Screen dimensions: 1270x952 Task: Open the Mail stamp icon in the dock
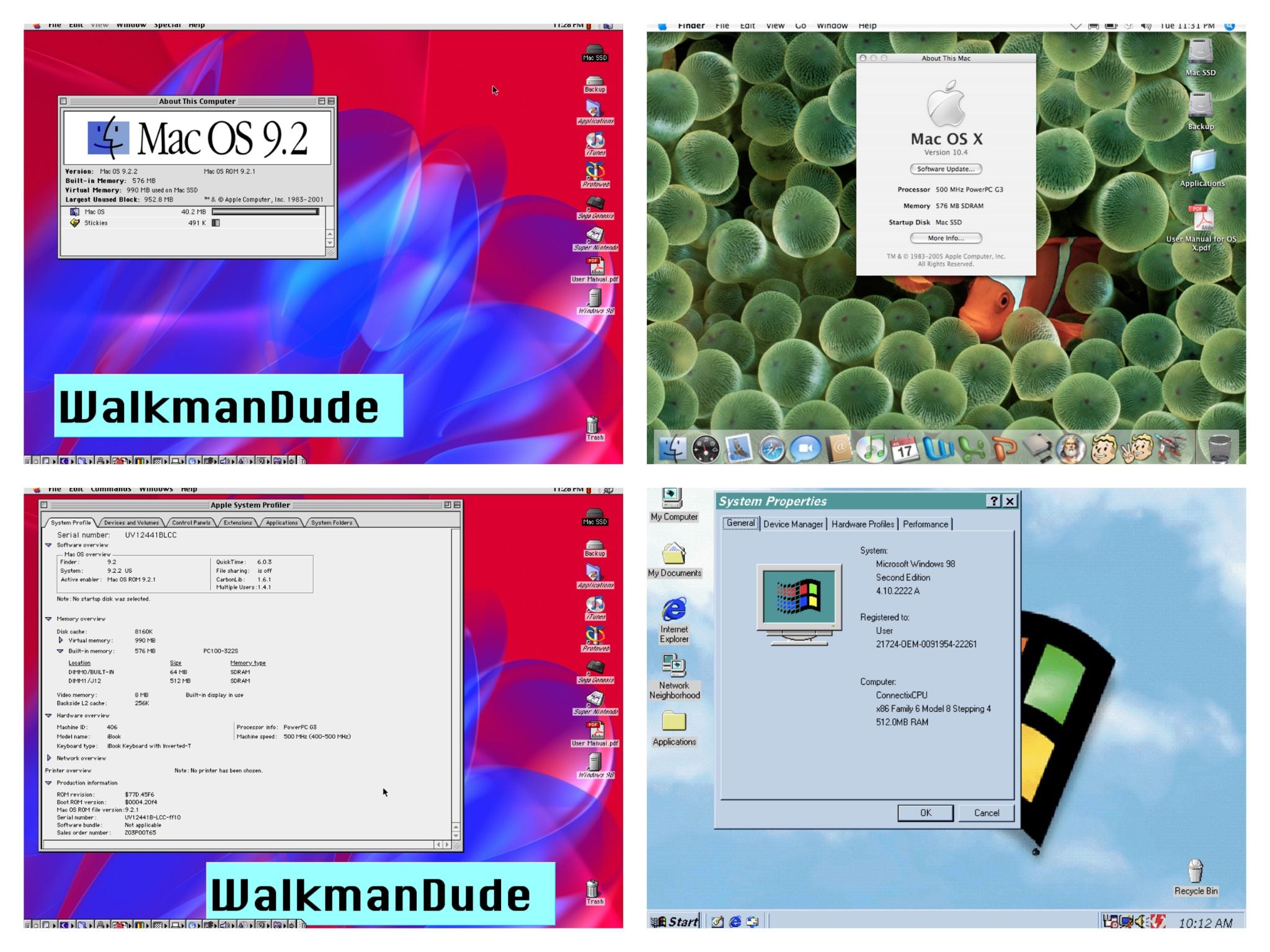click(739, 449)
